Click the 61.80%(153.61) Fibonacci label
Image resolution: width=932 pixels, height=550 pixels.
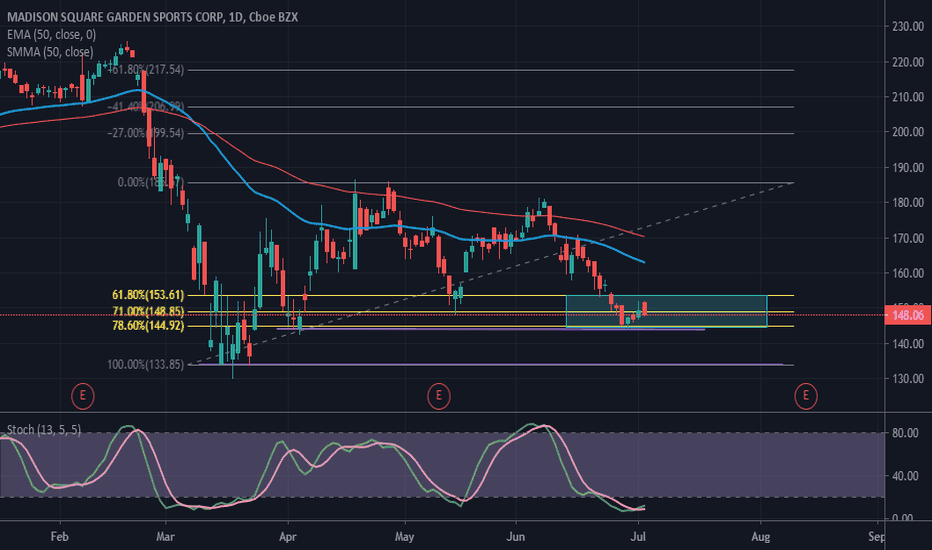click(x=148, y=295)
